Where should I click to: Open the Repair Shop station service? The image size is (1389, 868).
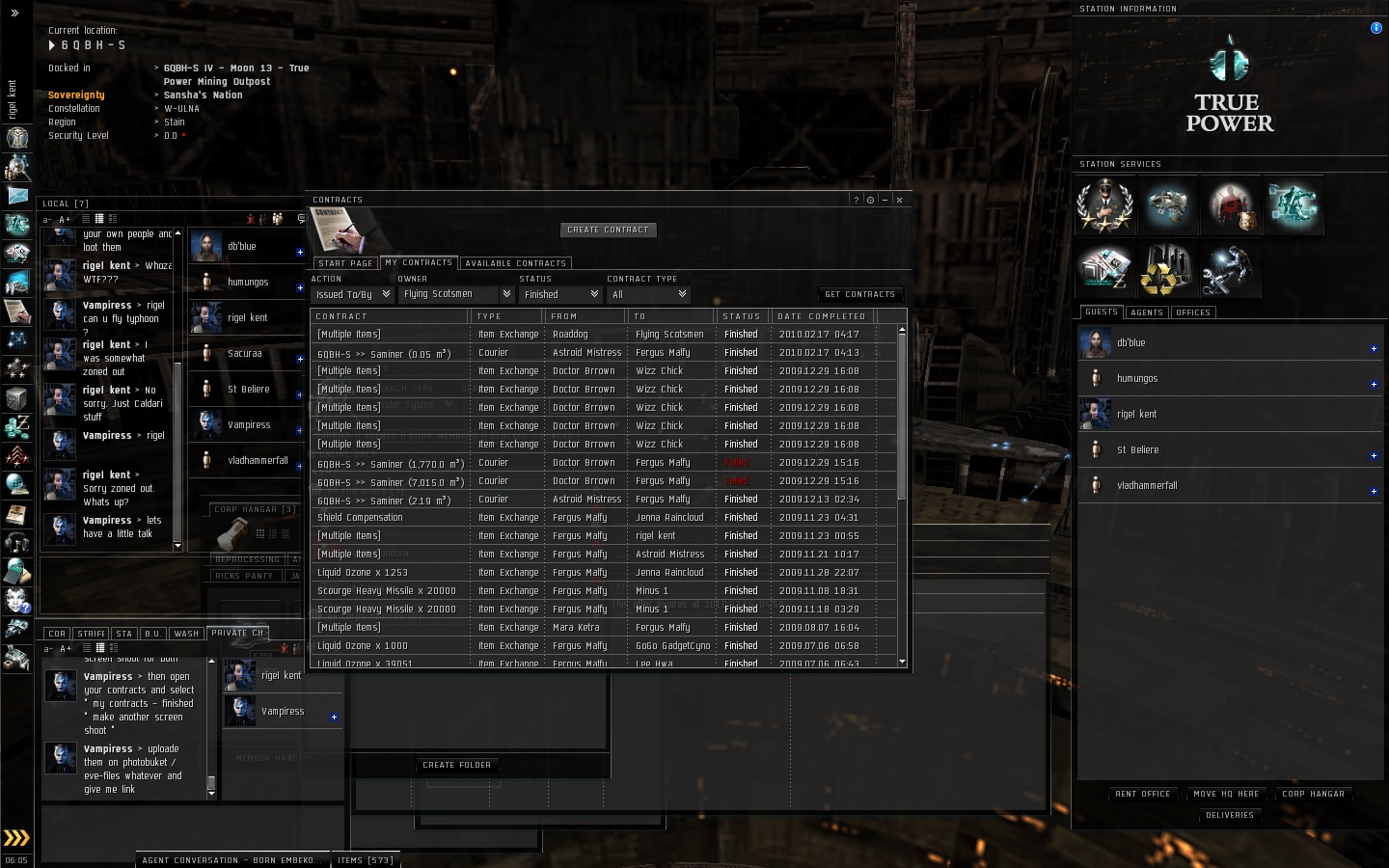[x=1231, y=269]
